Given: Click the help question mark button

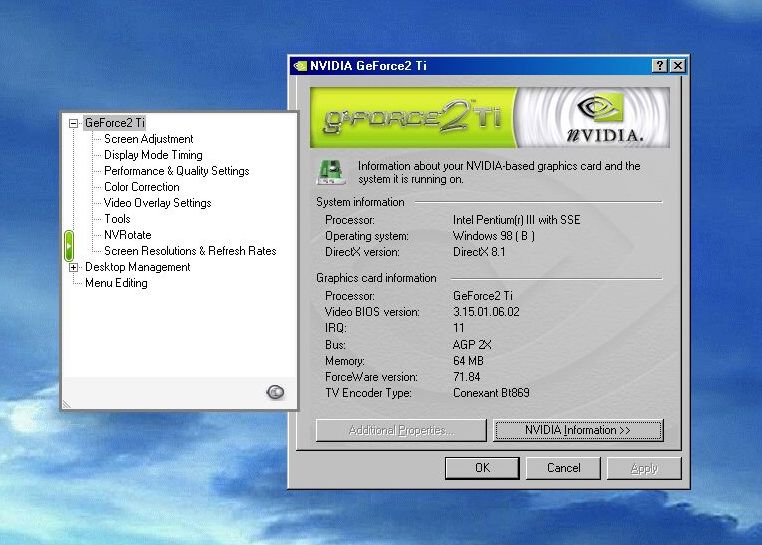Looking at the screenshot, I should point(659,66).
